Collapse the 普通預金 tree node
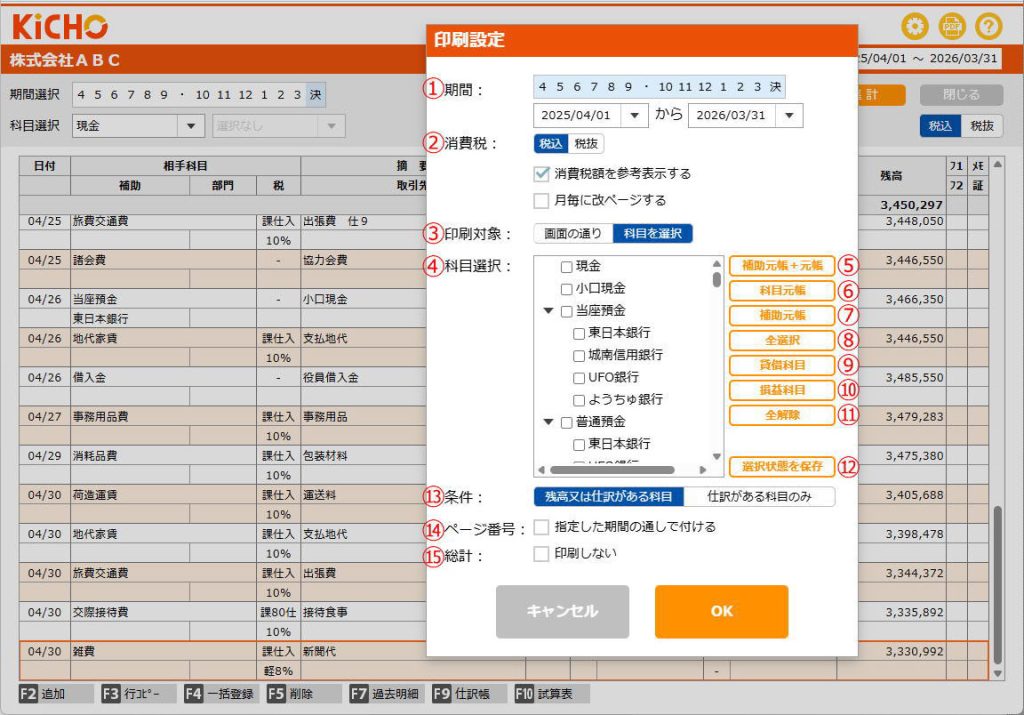1024x715 pixels. pos(549,422)
